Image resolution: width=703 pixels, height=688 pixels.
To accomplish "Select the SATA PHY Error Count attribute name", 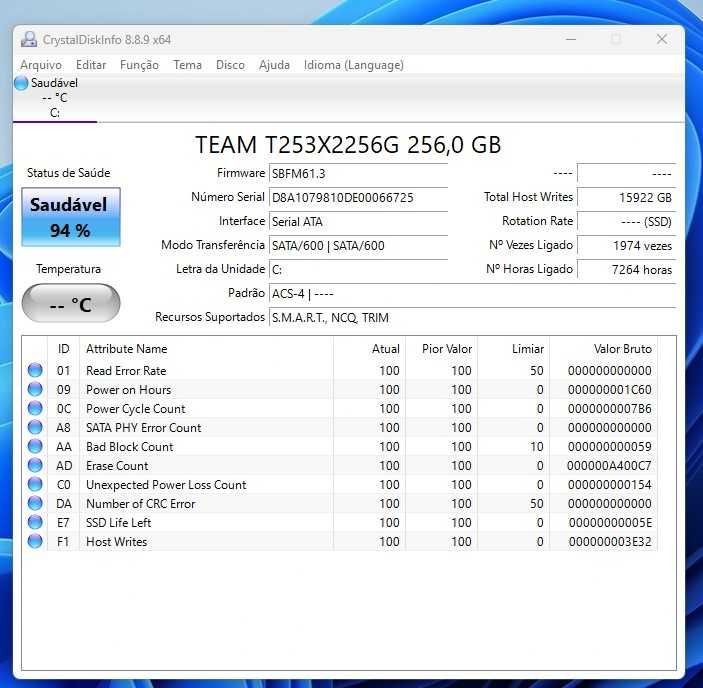I will click(x=143, y=428).
